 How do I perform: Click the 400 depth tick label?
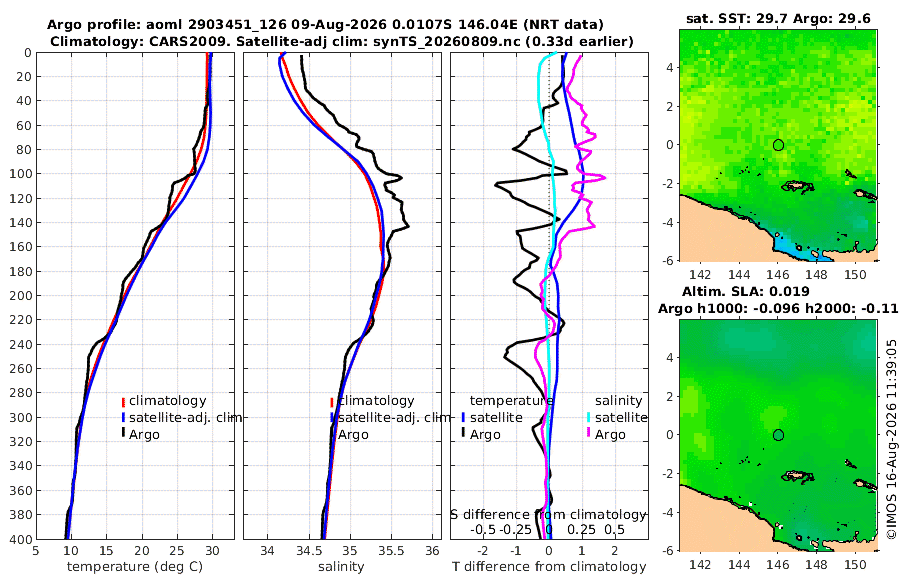(21, 539)
